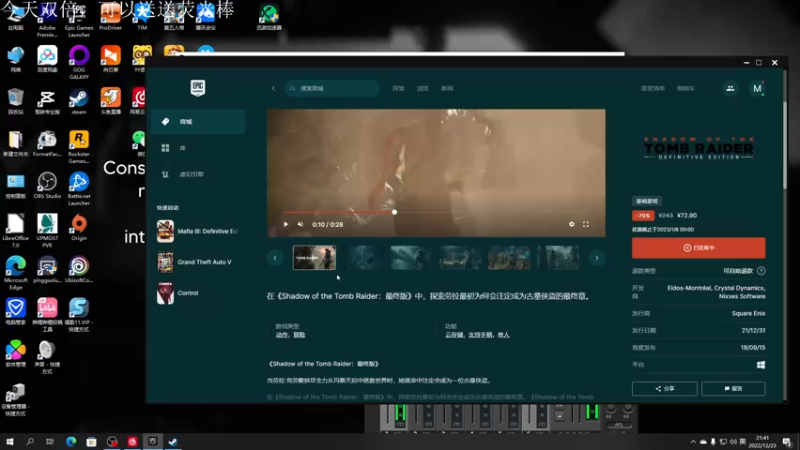Image resolution: width=800 pixels, height=450 pixels.
Task: Open Task View on the taskbar
Action: pyautogui.click(x=49, y=442)
